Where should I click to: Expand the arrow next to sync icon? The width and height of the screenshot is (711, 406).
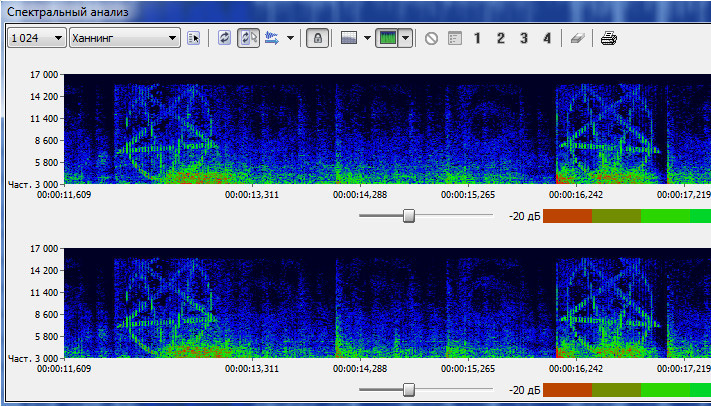(x=290, y=38)
